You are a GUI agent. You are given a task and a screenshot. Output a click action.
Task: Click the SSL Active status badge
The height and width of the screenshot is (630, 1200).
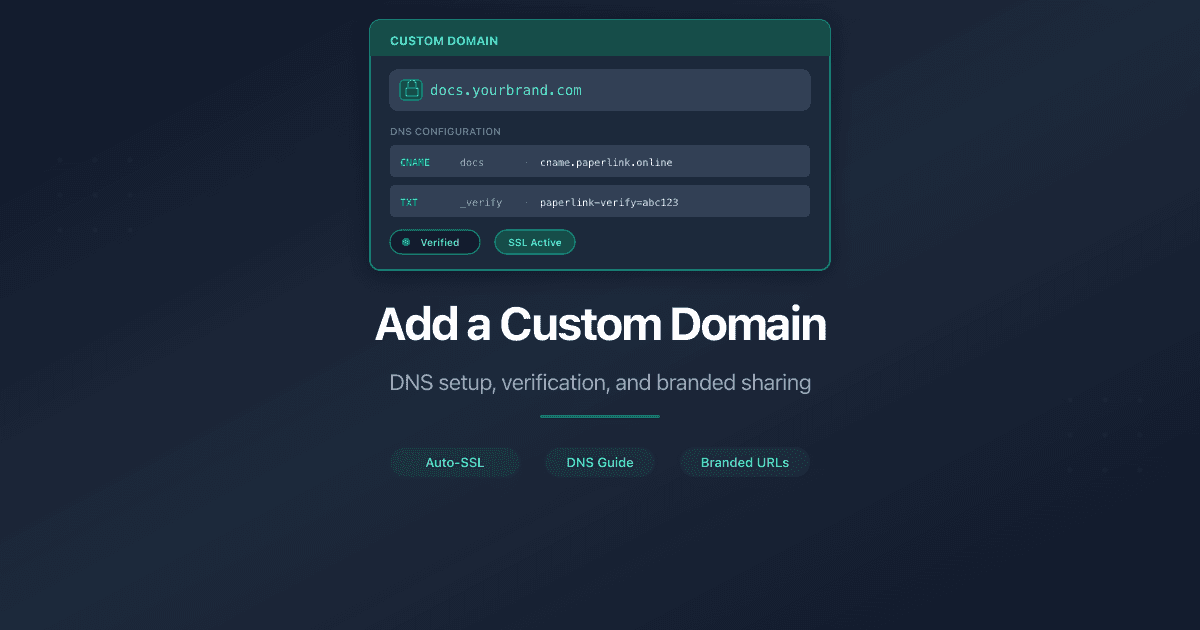click(x=535, y=242)
